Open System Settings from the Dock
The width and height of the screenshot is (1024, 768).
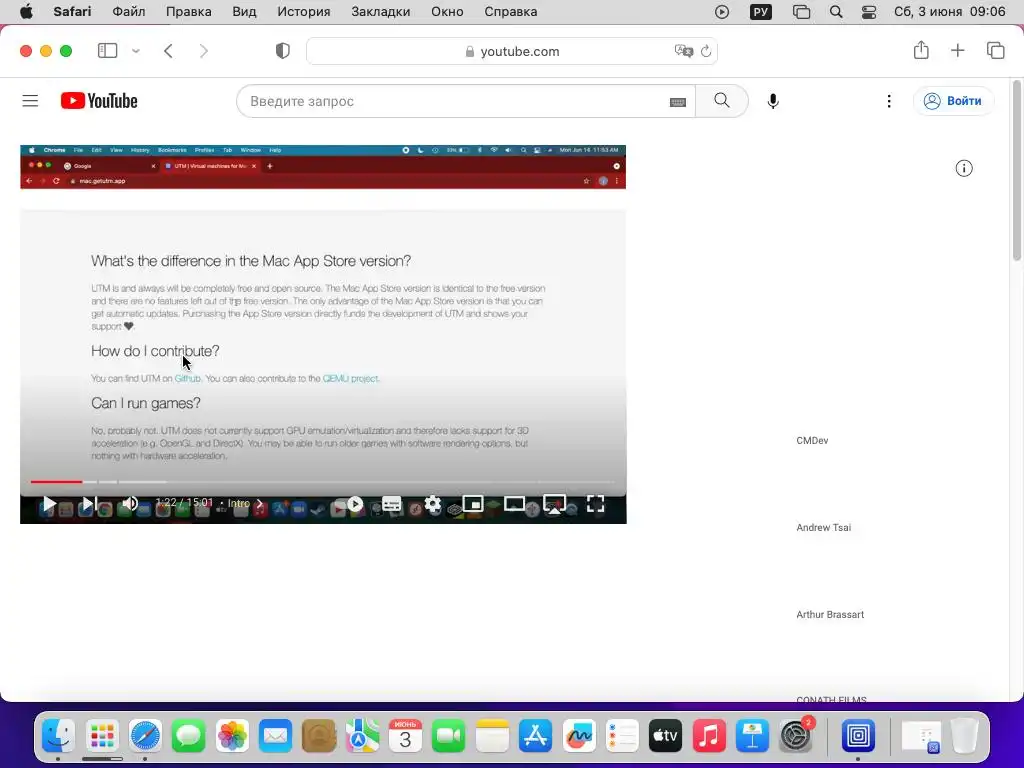[x=796, y=737]
